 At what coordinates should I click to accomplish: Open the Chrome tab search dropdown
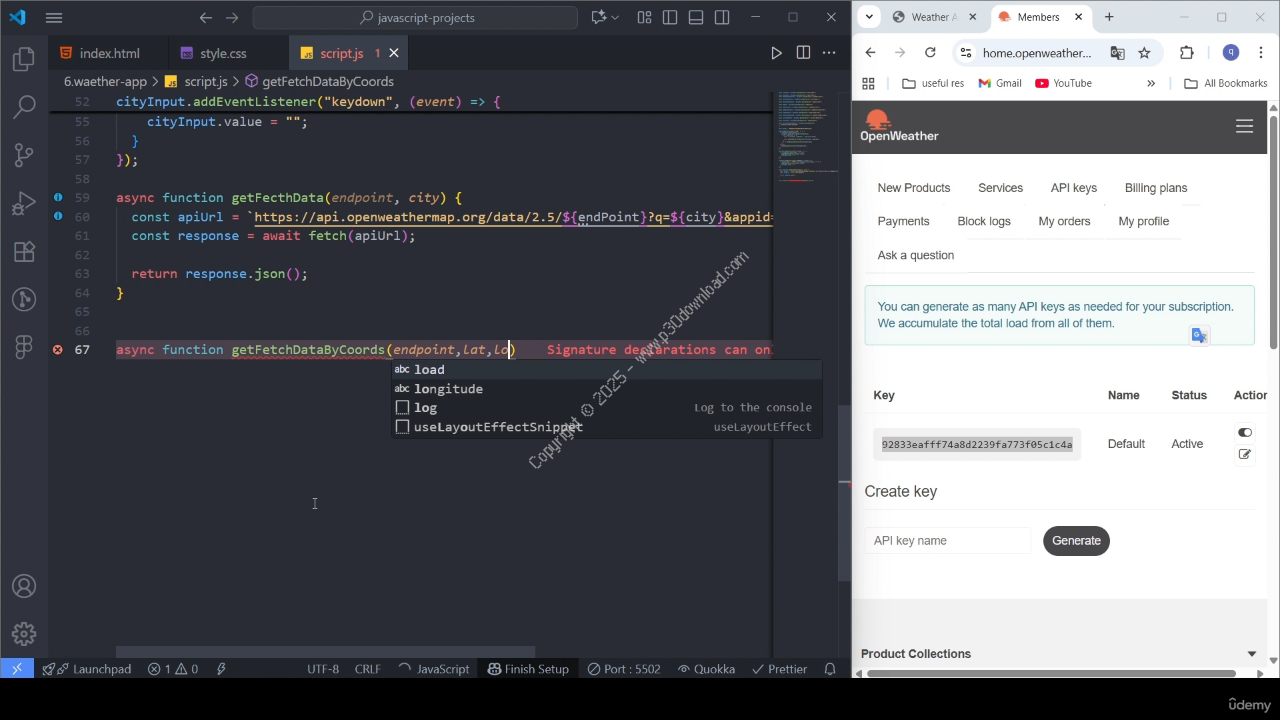pyautogui.click(x=869, y=17)
